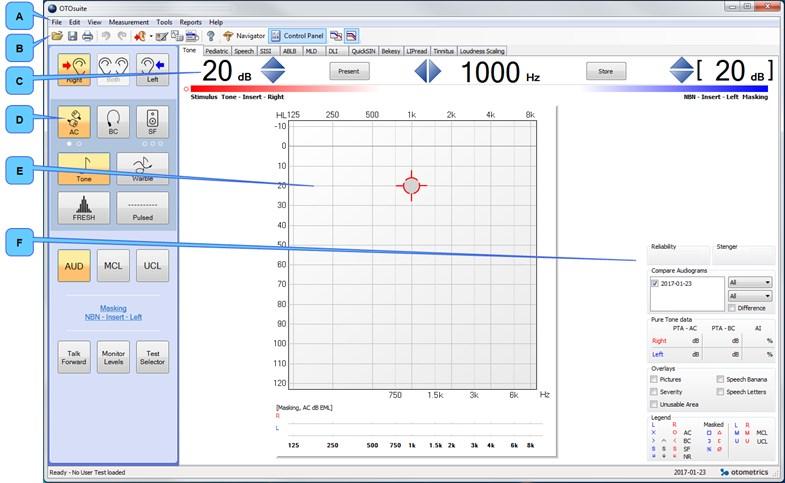This screenshot has width=785, height=483.
Task: Click the Talk Forward button
Action: [x=74, y=357]
